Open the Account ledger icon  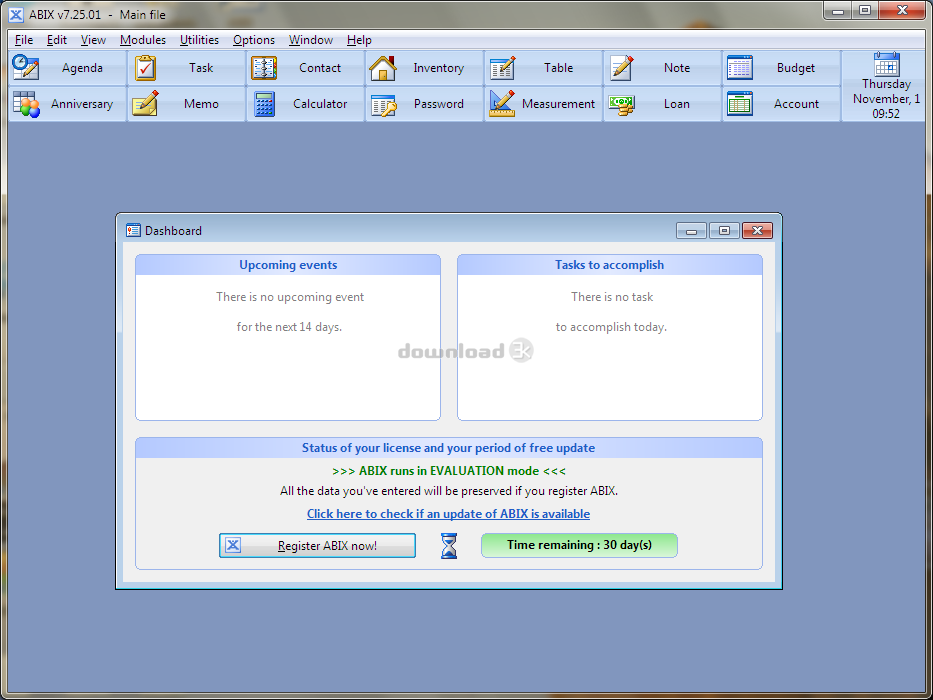(x=740, y=104)
